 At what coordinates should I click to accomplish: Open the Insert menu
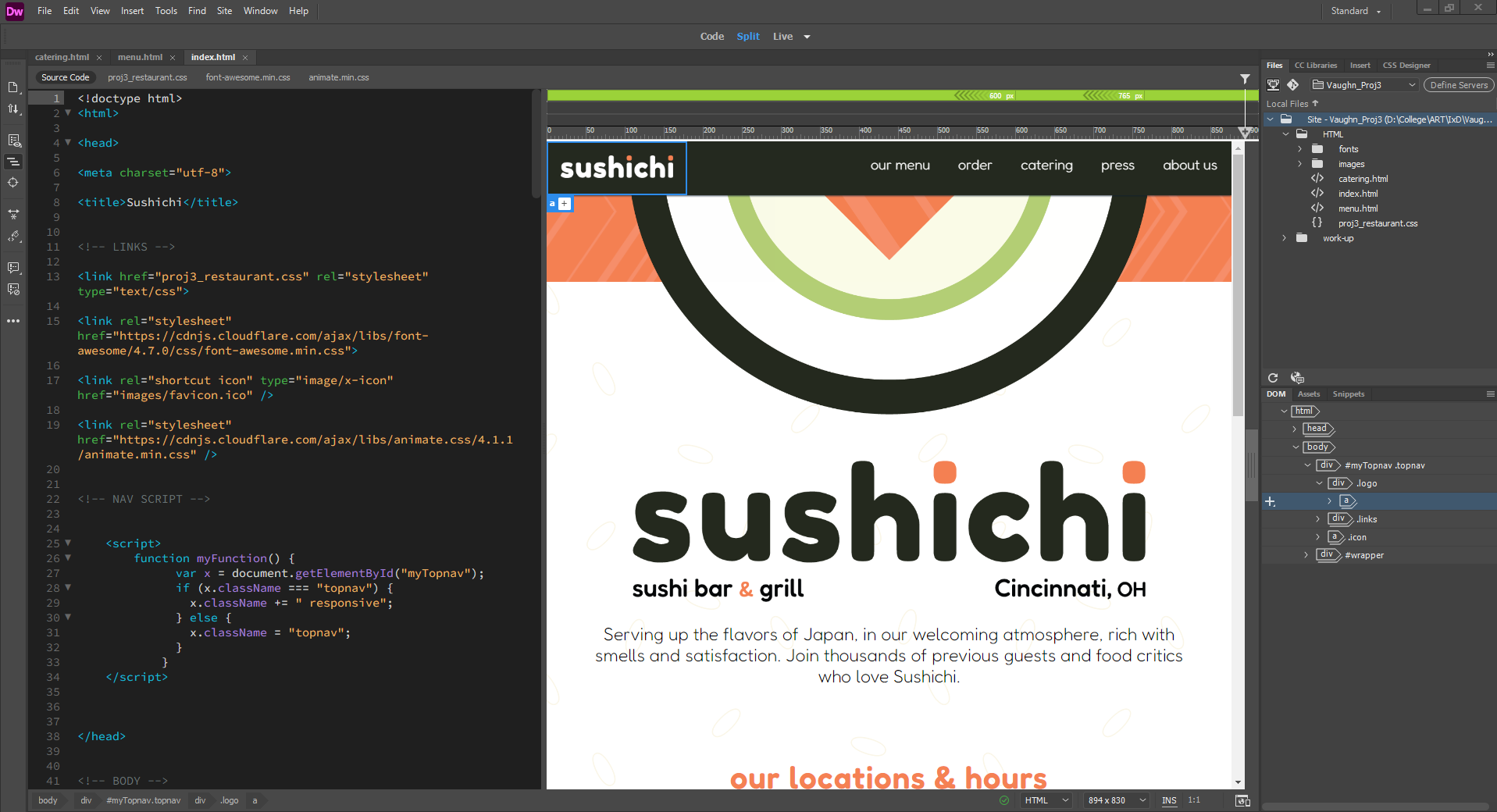coord(132,11)
